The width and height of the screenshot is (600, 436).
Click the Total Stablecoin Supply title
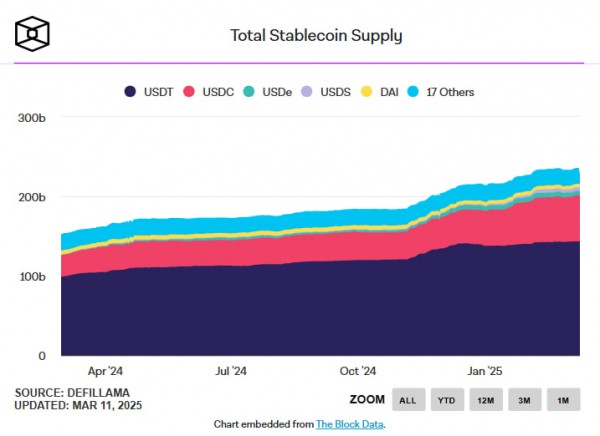point(316,36)
